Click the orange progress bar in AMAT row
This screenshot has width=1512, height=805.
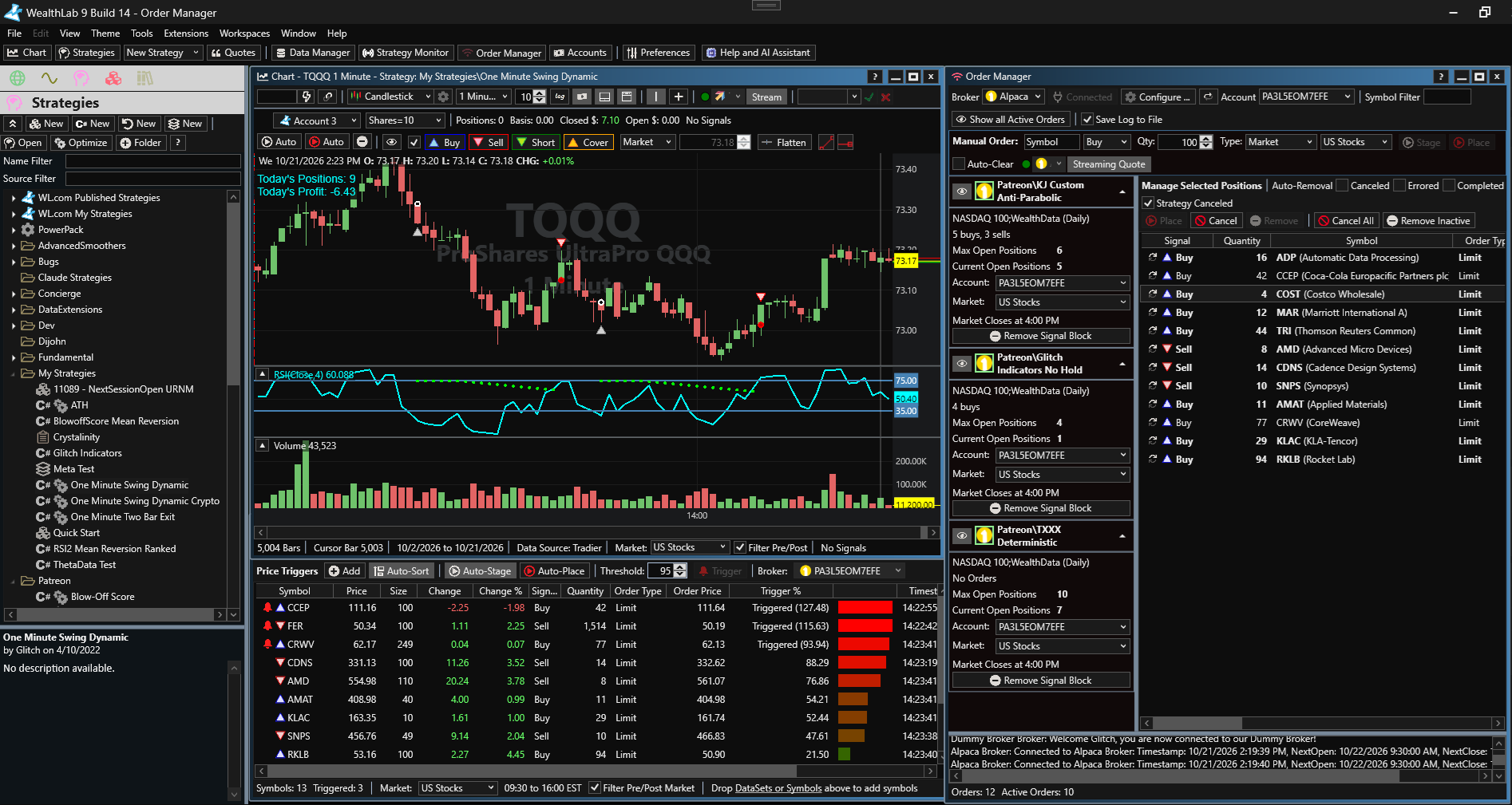click(x=853, y=700)
